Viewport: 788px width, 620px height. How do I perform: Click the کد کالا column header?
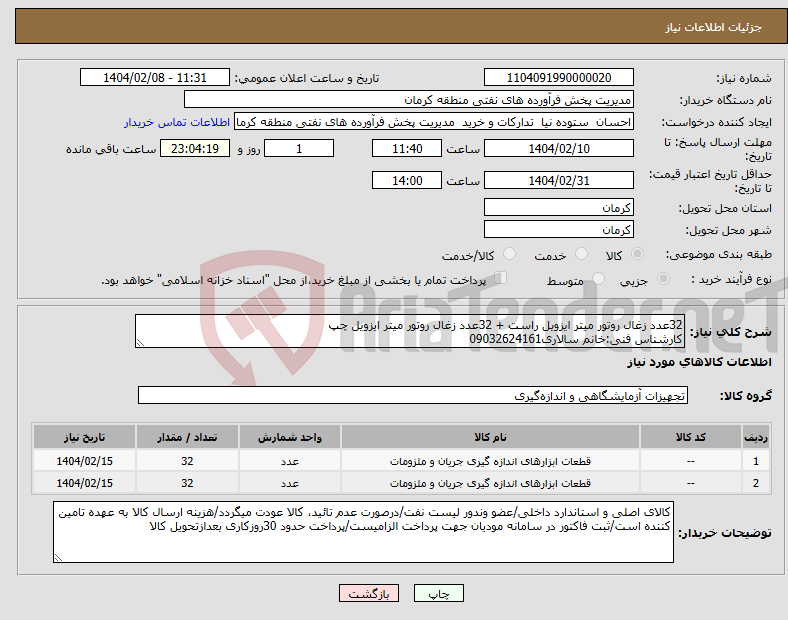point(691,437)
